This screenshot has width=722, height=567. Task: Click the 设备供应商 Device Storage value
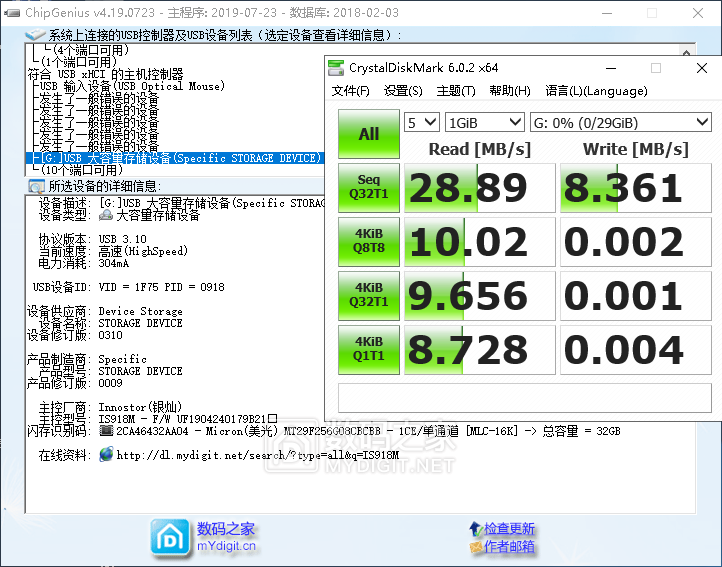140,311
